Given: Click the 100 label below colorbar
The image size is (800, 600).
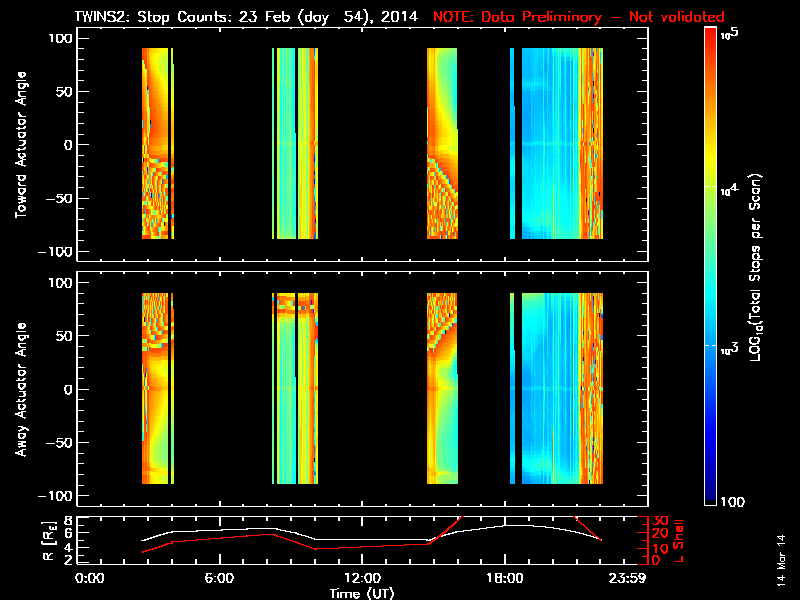Looking at the screenshot, I should coord(733,502).
